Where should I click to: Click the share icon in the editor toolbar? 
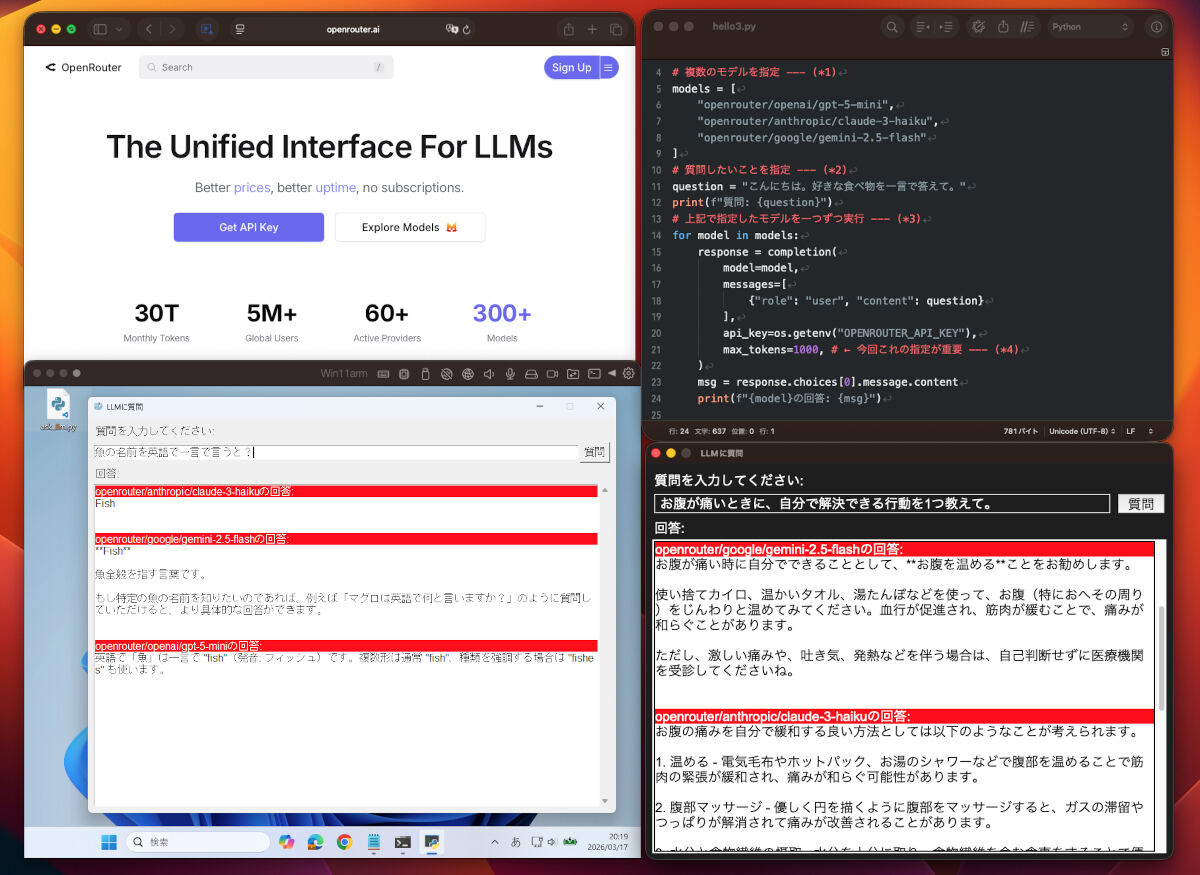tap(1003, 27)
